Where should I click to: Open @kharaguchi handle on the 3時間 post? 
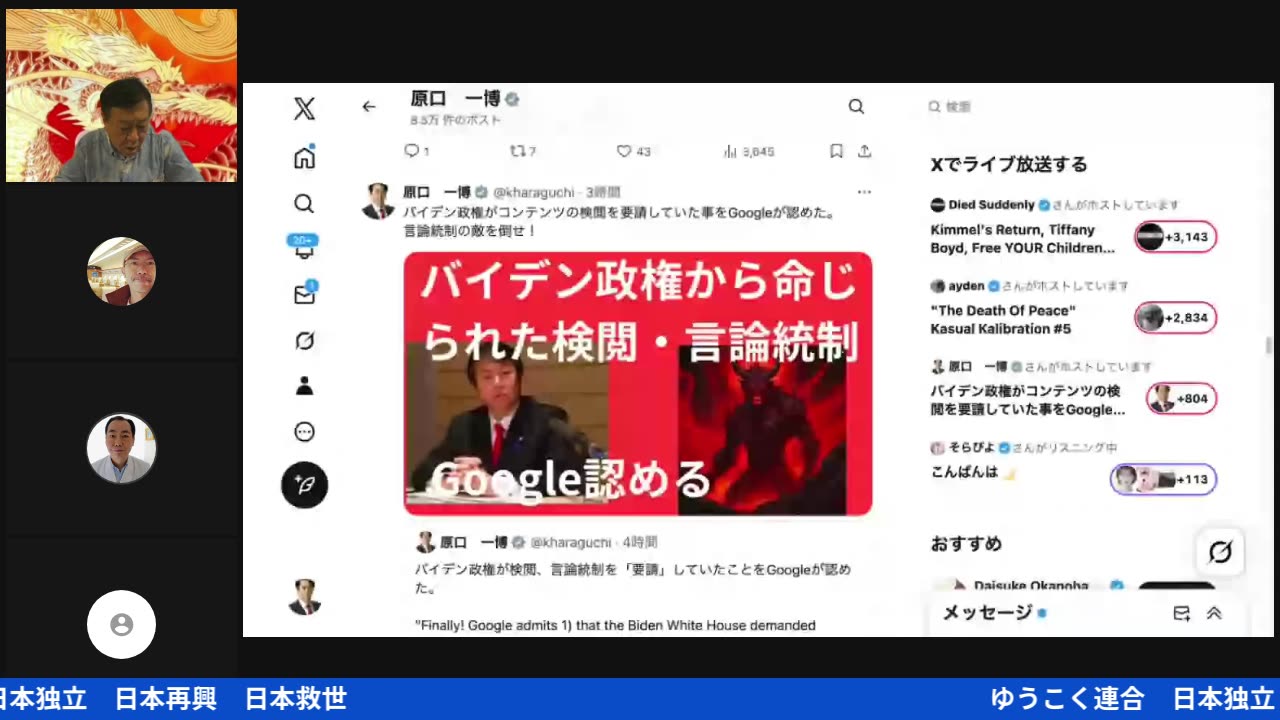pyautogui.click(x=534, y=192)
